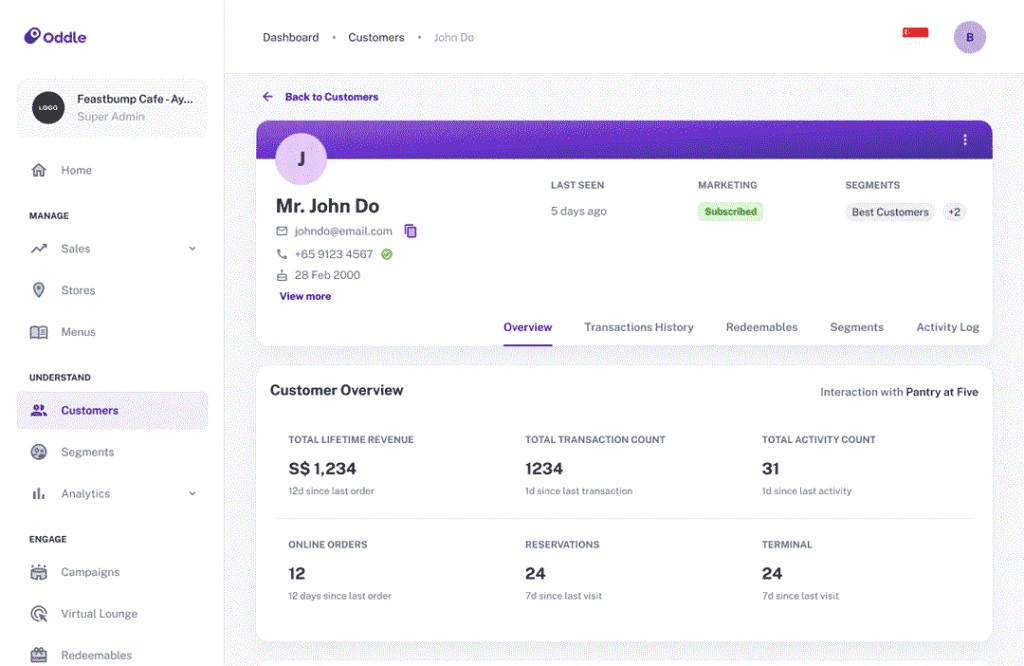Screen dimensions: 1024x666
Task: Open the user avatar B profile
Action: [969, 37]
